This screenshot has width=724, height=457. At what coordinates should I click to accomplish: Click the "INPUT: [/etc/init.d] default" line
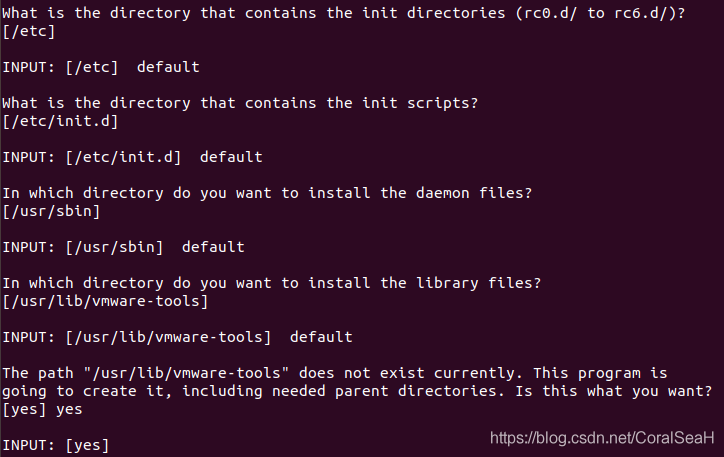pyautogui.click(x=132, y=157)
